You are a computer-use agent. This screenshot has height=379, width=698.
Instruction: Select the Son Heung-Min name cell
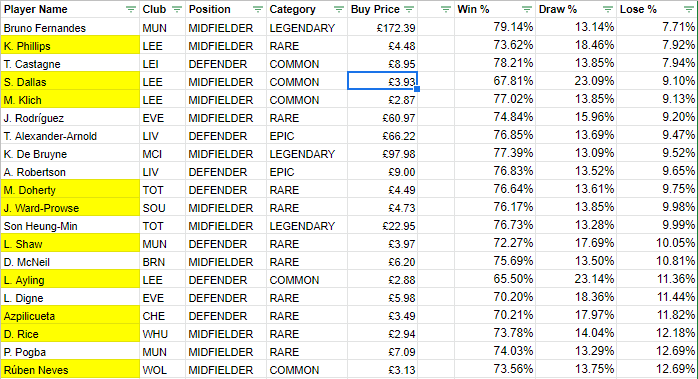click(70, 226)
